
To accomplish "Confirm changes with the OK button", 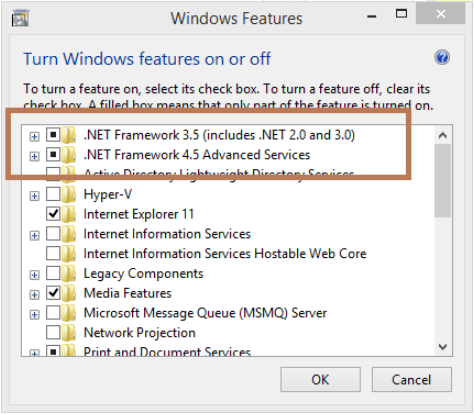I will (x=320, y=379).
